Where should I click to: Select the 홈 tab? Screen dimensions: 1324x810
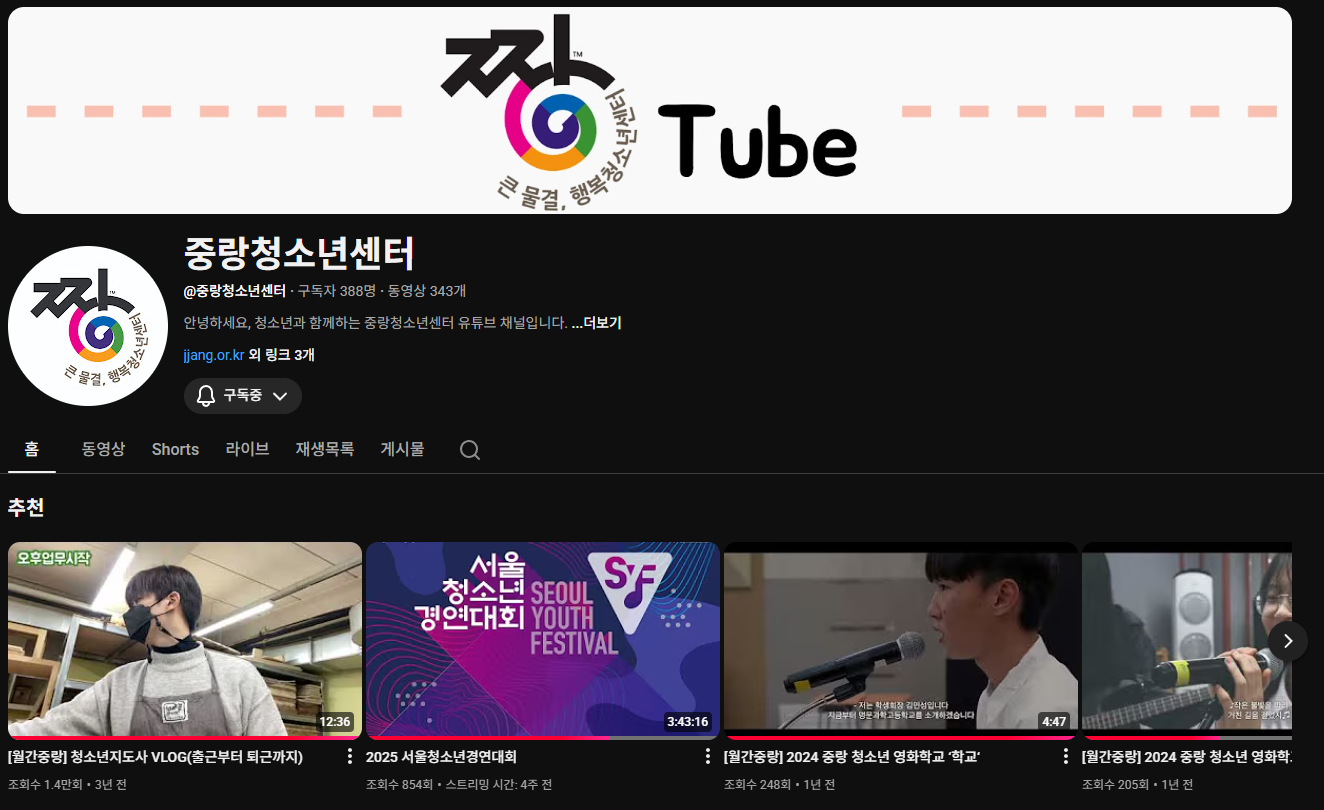point(32,449)
